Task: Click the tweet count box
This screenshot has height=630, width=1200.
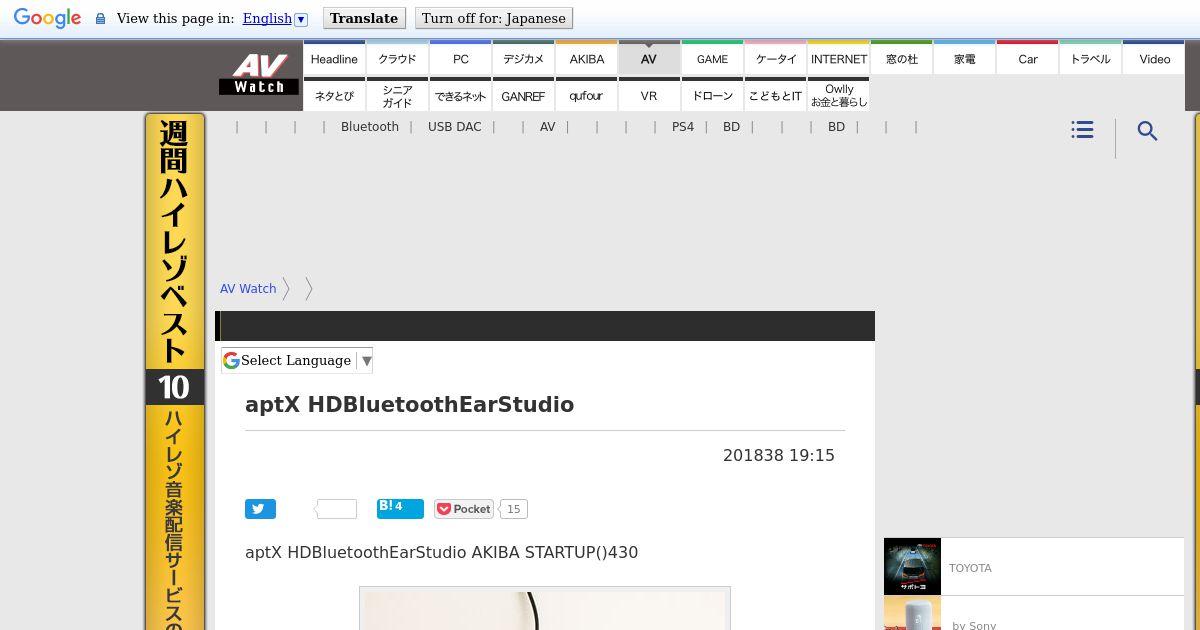Action: (x=336, y=509)
